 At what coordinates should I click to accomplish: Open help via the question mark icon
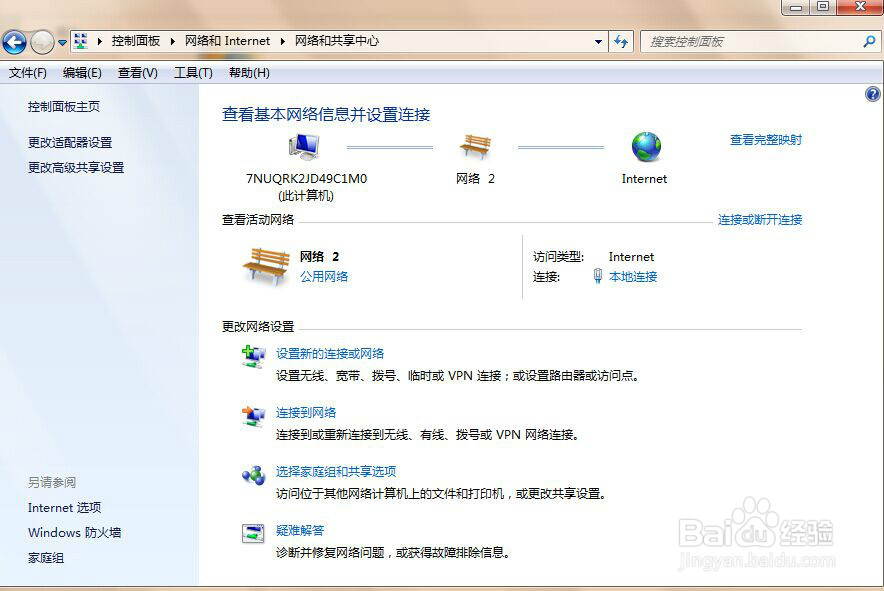tap(872, 93)
